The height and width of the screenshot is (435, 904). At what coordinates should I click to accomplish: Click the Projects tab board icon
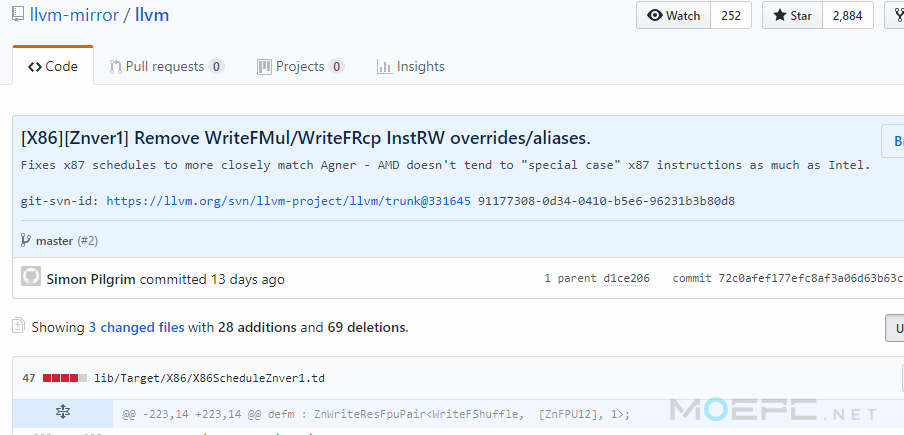(x=264, y=67)
